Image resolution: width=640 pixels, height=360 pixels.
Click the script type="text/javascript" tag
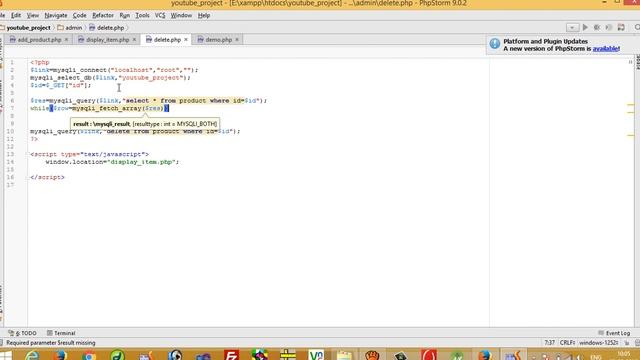click(89, 154)
